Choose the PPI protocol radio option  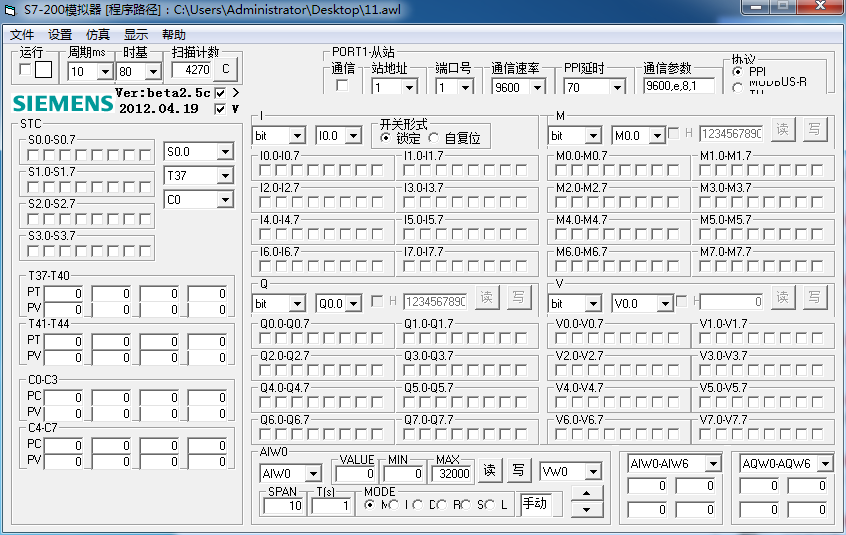click(x=738, y=72)
